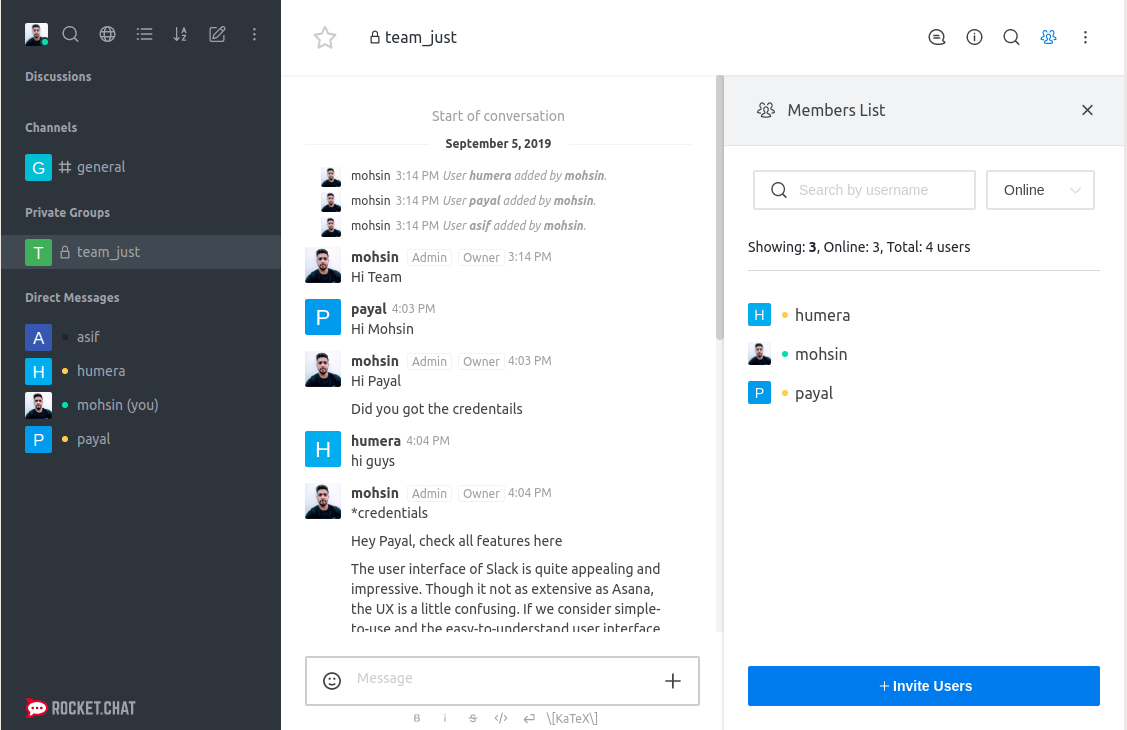The height and width of the screenshot is (730, 1127).
Task: Open direct message with humera
Action: pyautogui.click(x=100, y=371)
